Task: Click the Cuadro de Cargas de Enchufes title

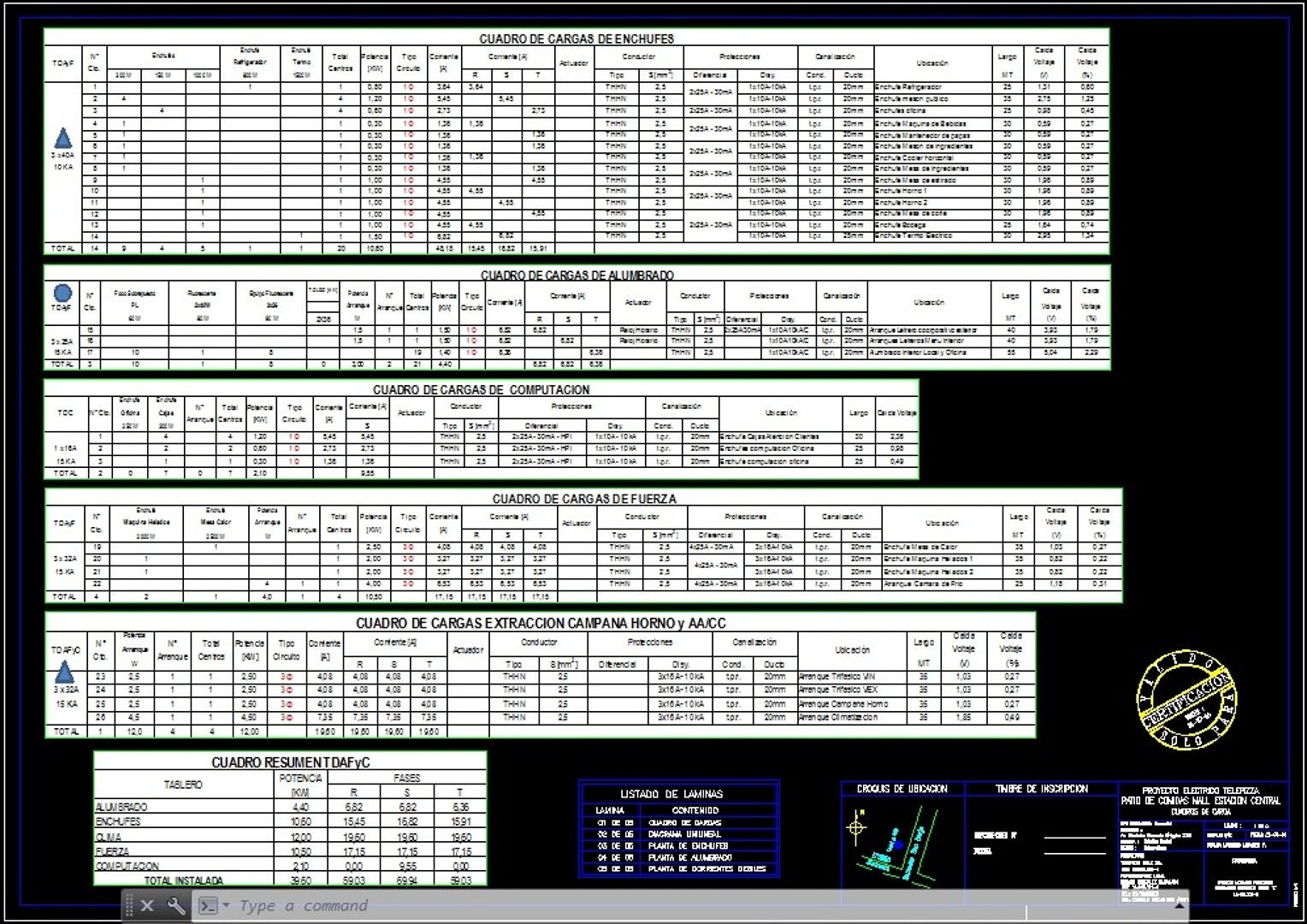Action: [576, 38]
